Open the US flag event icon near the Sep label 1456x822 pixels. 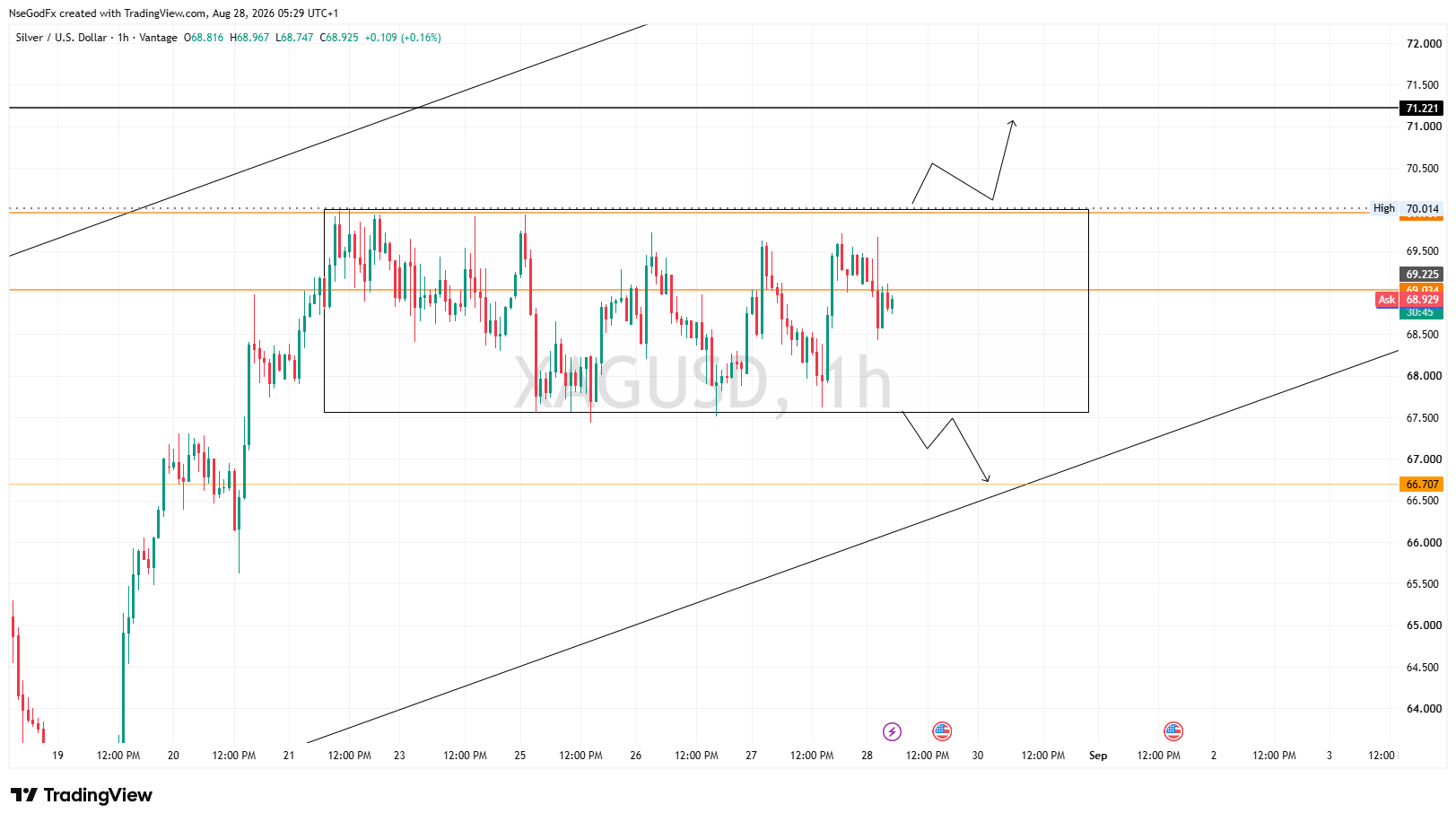(x=1173, y=731)
